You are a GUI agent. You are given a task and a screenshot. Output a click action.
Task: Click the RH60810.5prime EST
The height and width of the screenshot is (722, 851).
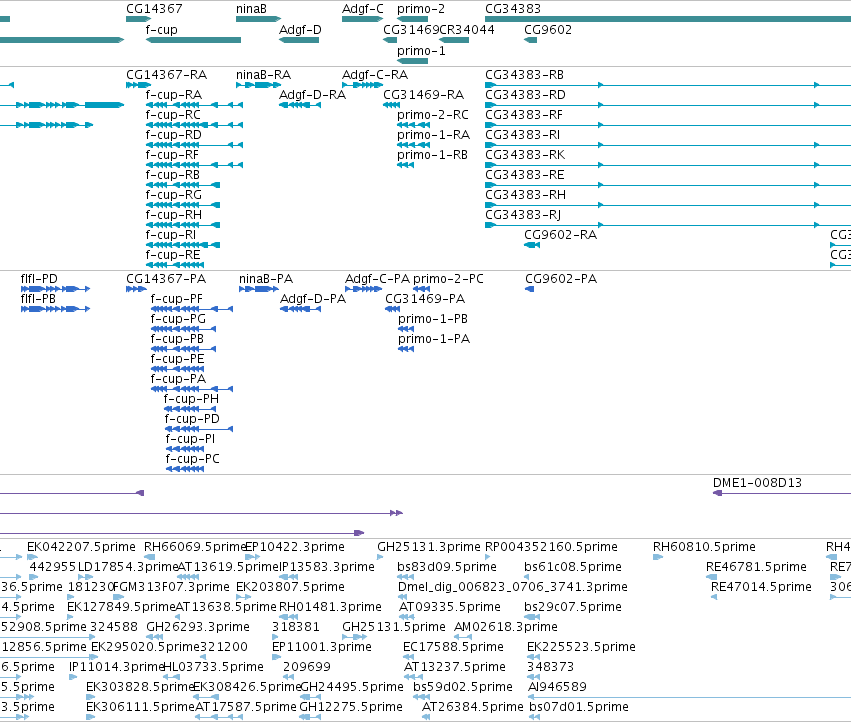point(658,556)
